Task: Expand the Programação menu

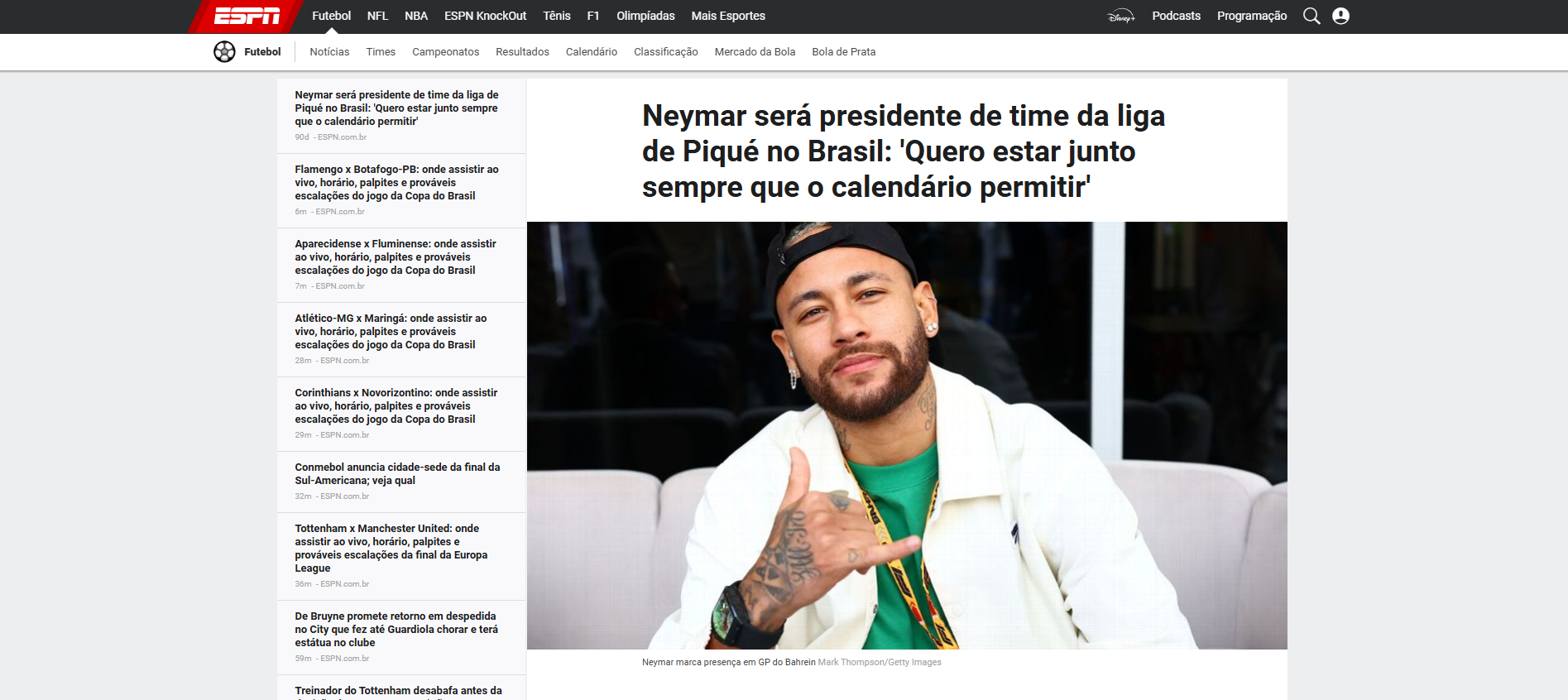Action: click(x=1252, y=16)
